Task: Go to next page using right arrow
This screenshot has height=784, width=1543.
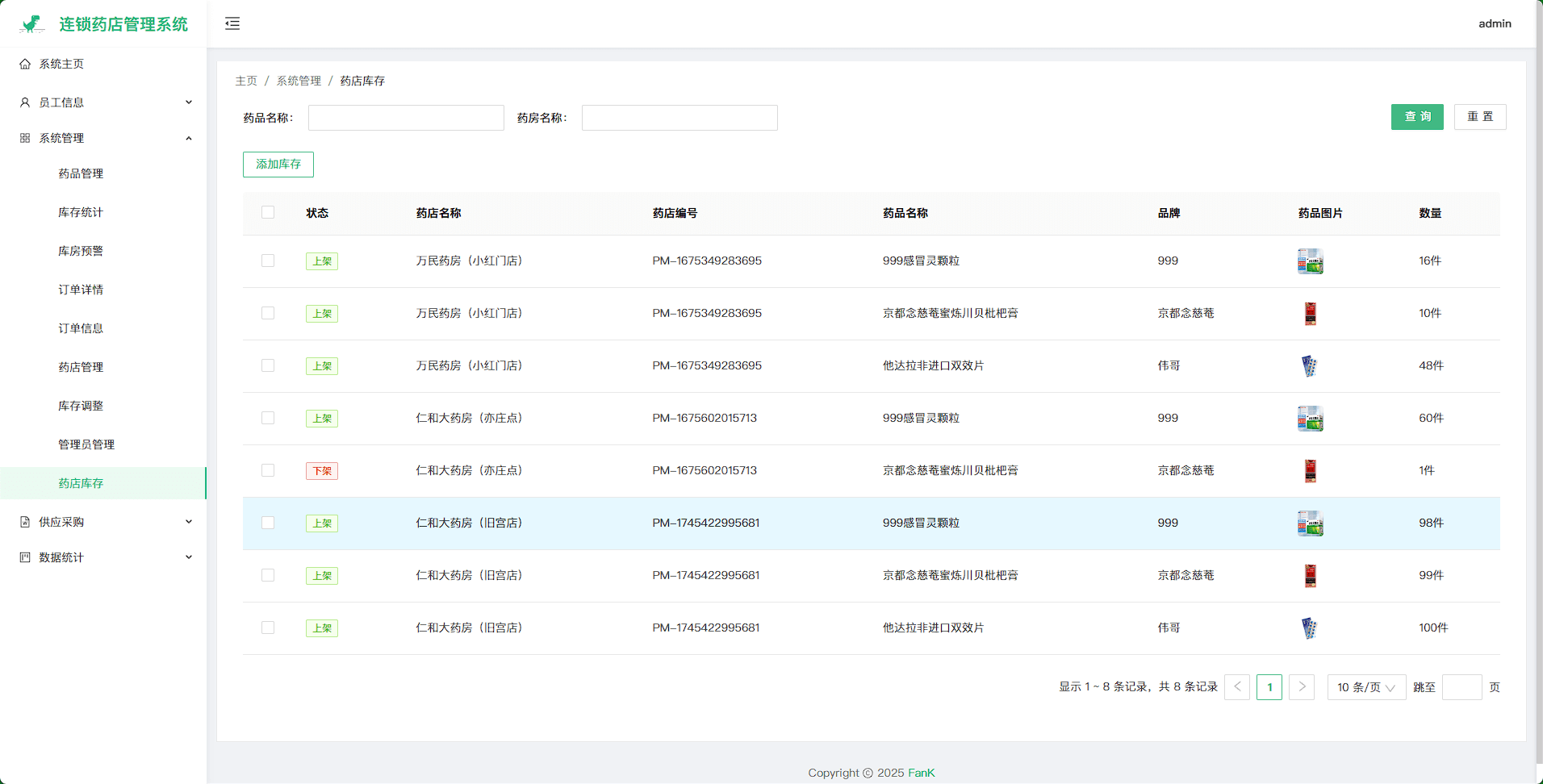Action: click(1301, 687)
